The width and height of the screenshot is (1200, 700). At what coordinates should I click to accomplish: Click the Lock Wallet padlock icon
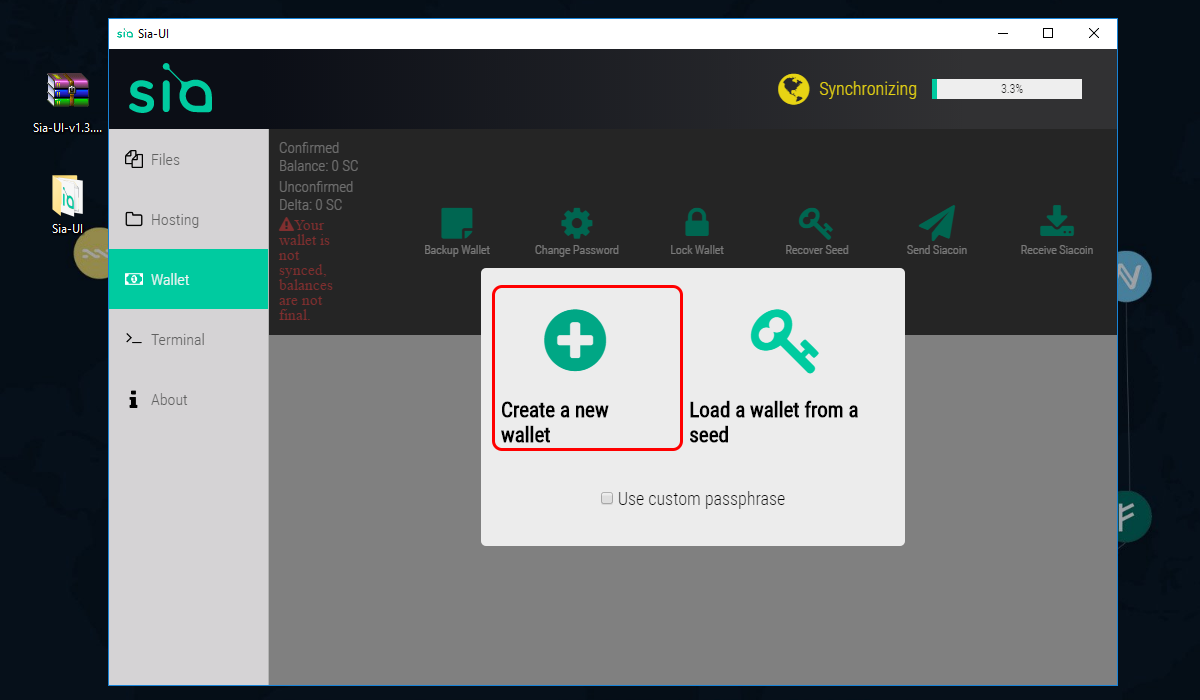[696, 223]
